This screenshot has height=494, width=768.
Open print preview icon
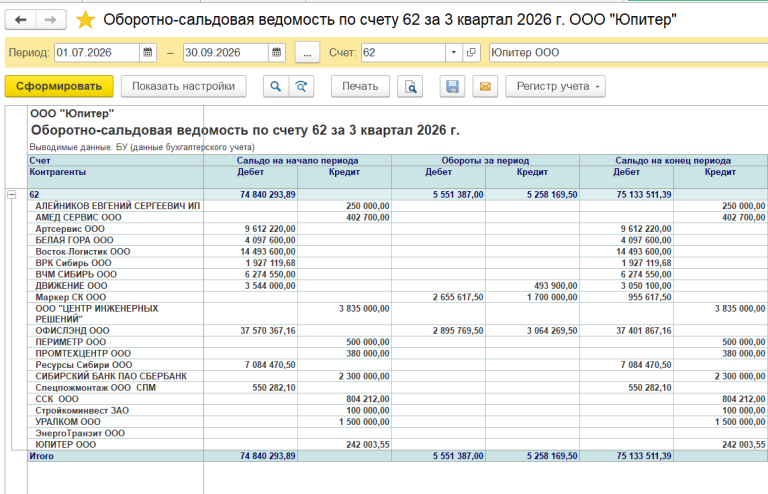(x=410, y=86)
